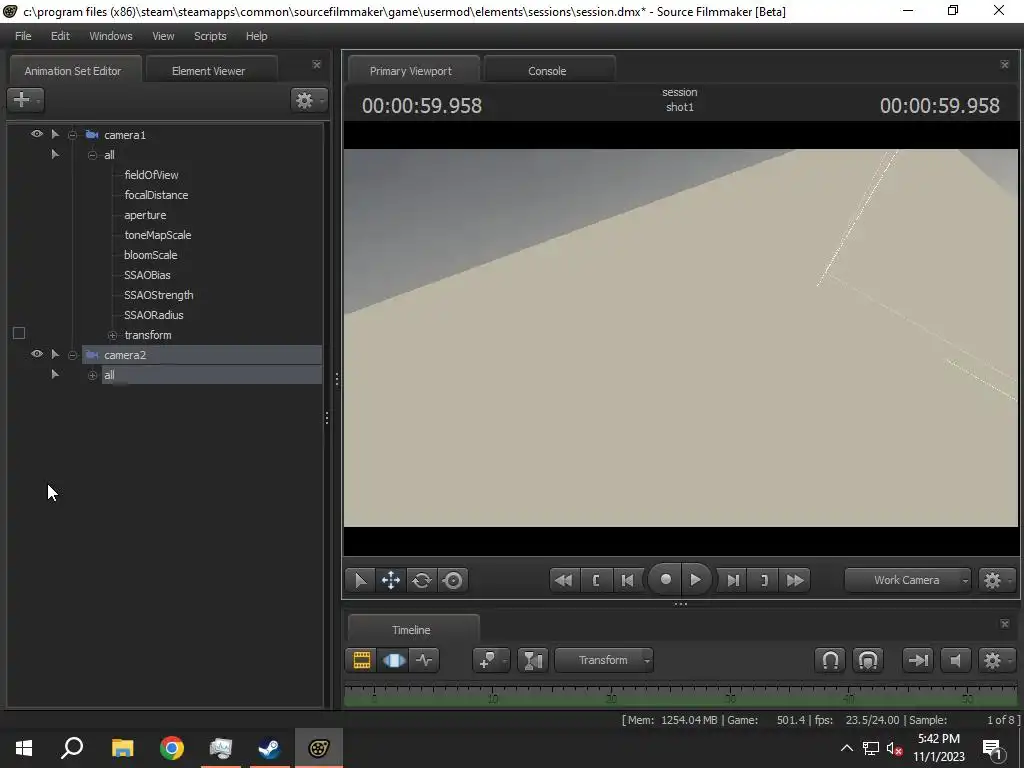This screenshot has height=768, width=1024.
Task: Open Chrome from the Windows taskbar
Action: pyautogui.click(x=172, y=748)
